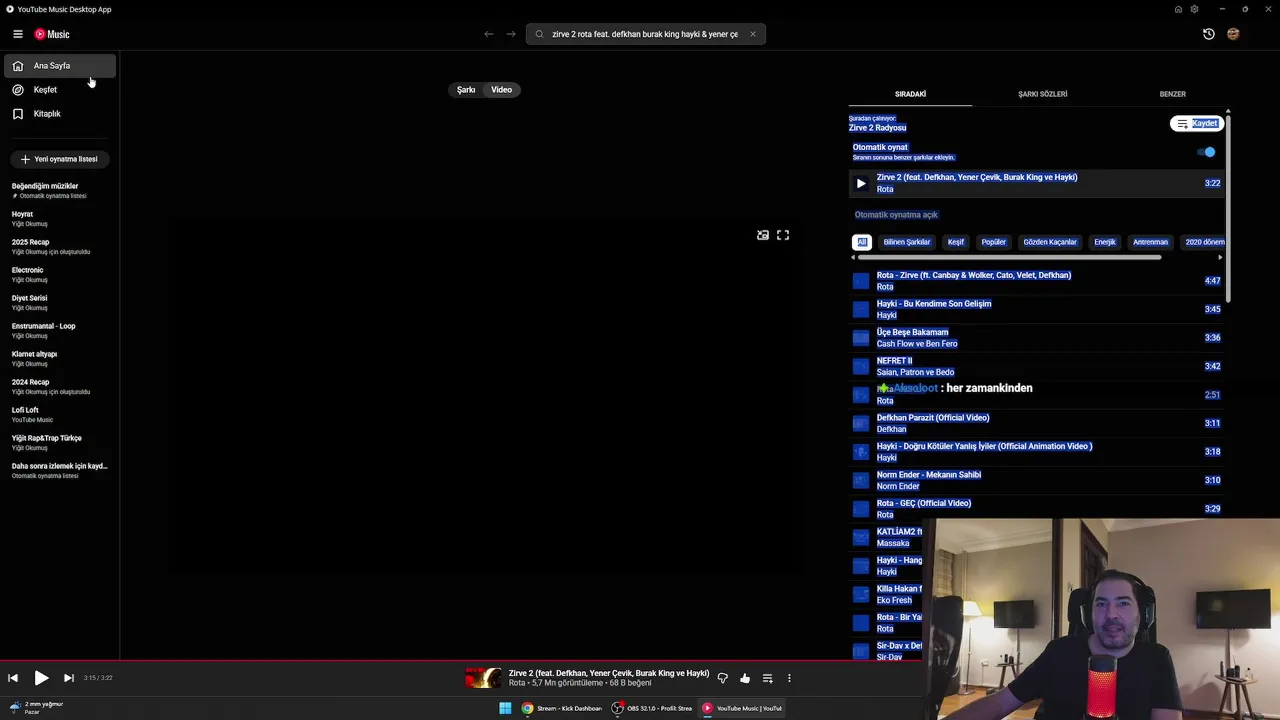The width and height of the screenshot is (1280, 720).
Task: Open the Diyet Serisi playlist
Action: [x=59, y=302]
